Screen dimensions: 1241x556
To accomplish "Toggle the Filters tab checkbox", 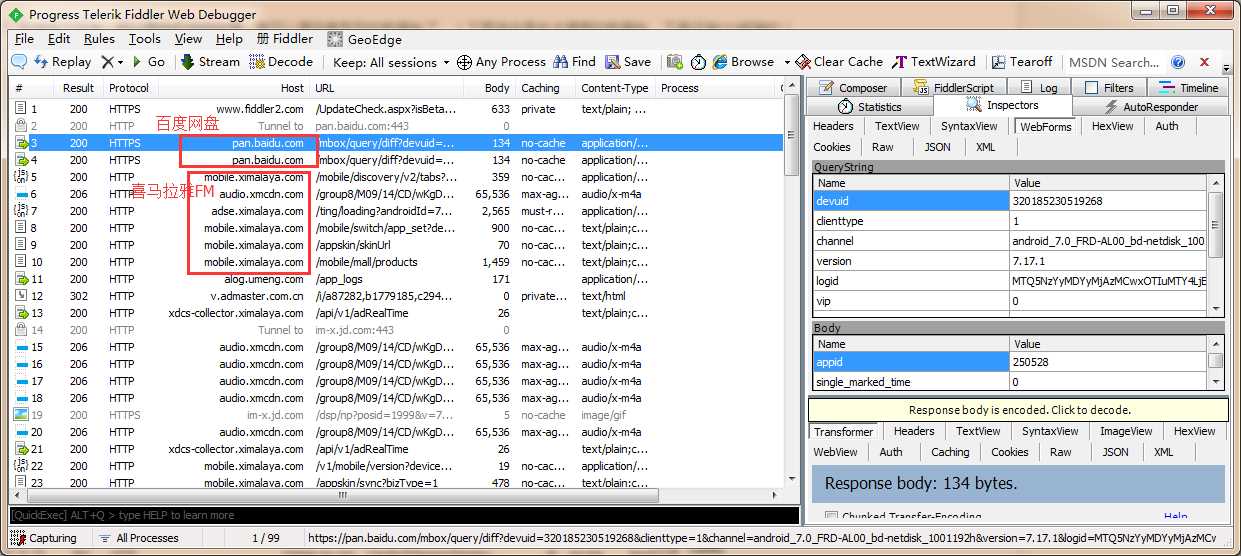I will (x=1092, y=88).
